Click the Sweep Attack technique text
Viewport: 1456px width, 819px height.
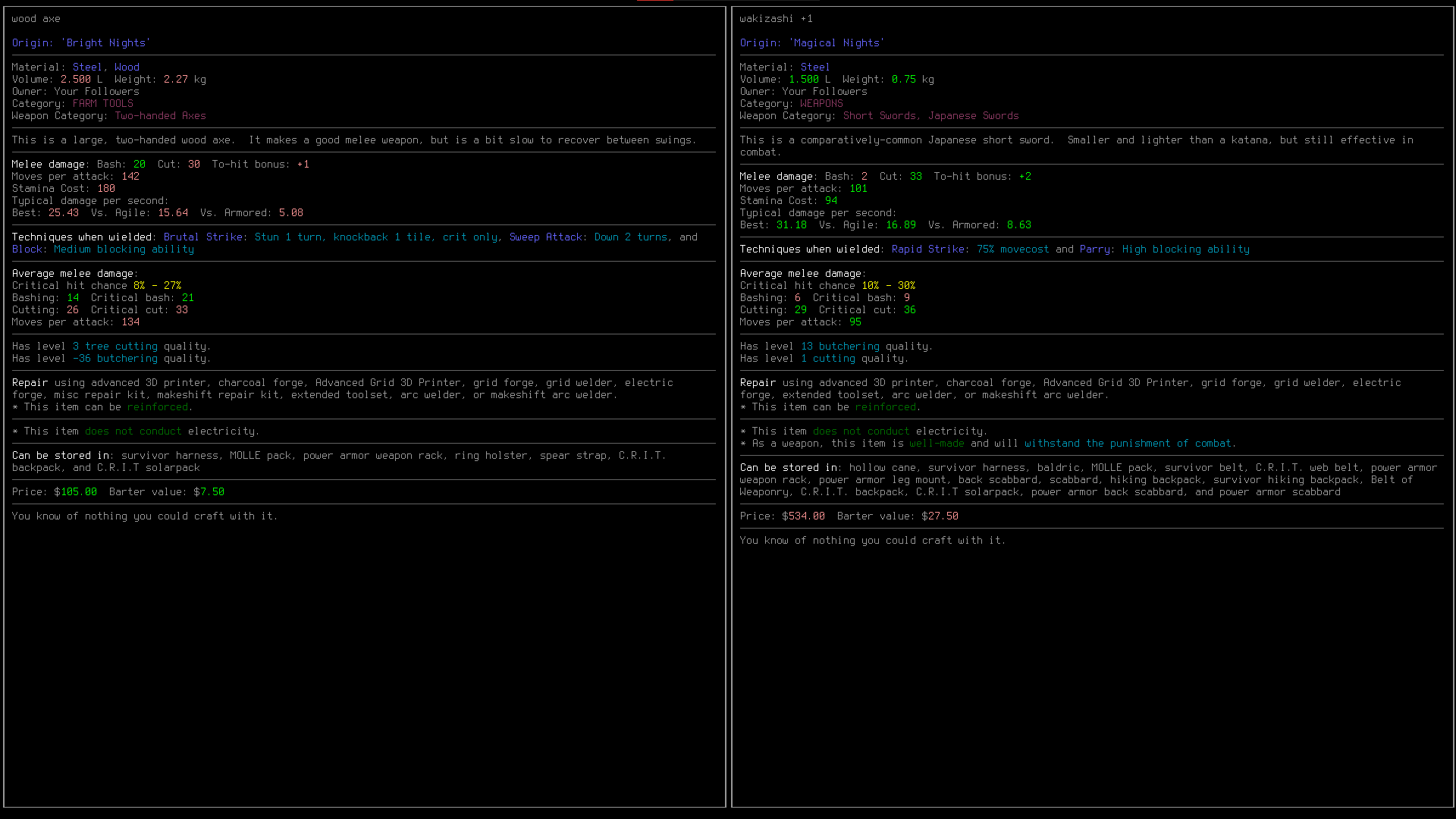click(x=545, y=237)
